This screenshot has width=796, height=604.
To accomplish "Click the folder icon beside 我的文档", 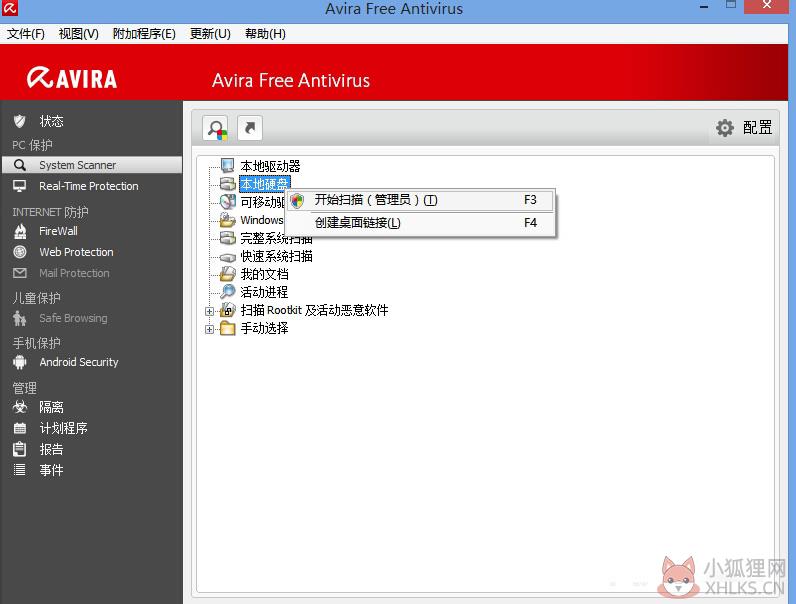I will pyautogui.click(x=227, y=274).
